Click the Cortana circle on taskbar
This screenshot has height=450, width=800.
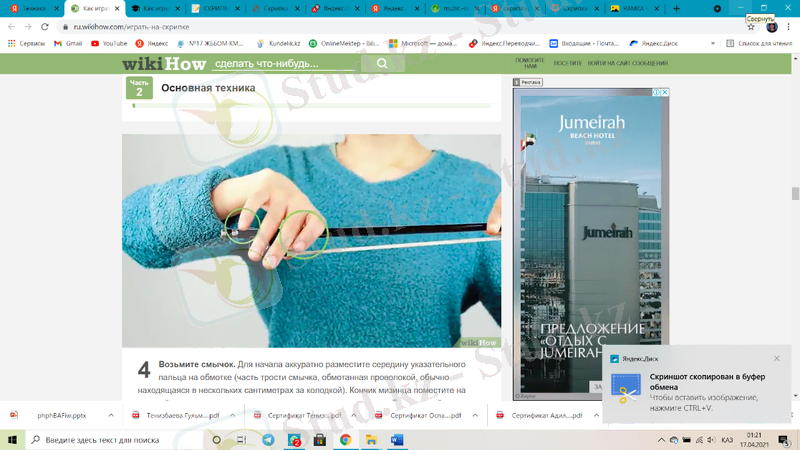(216, 440)
